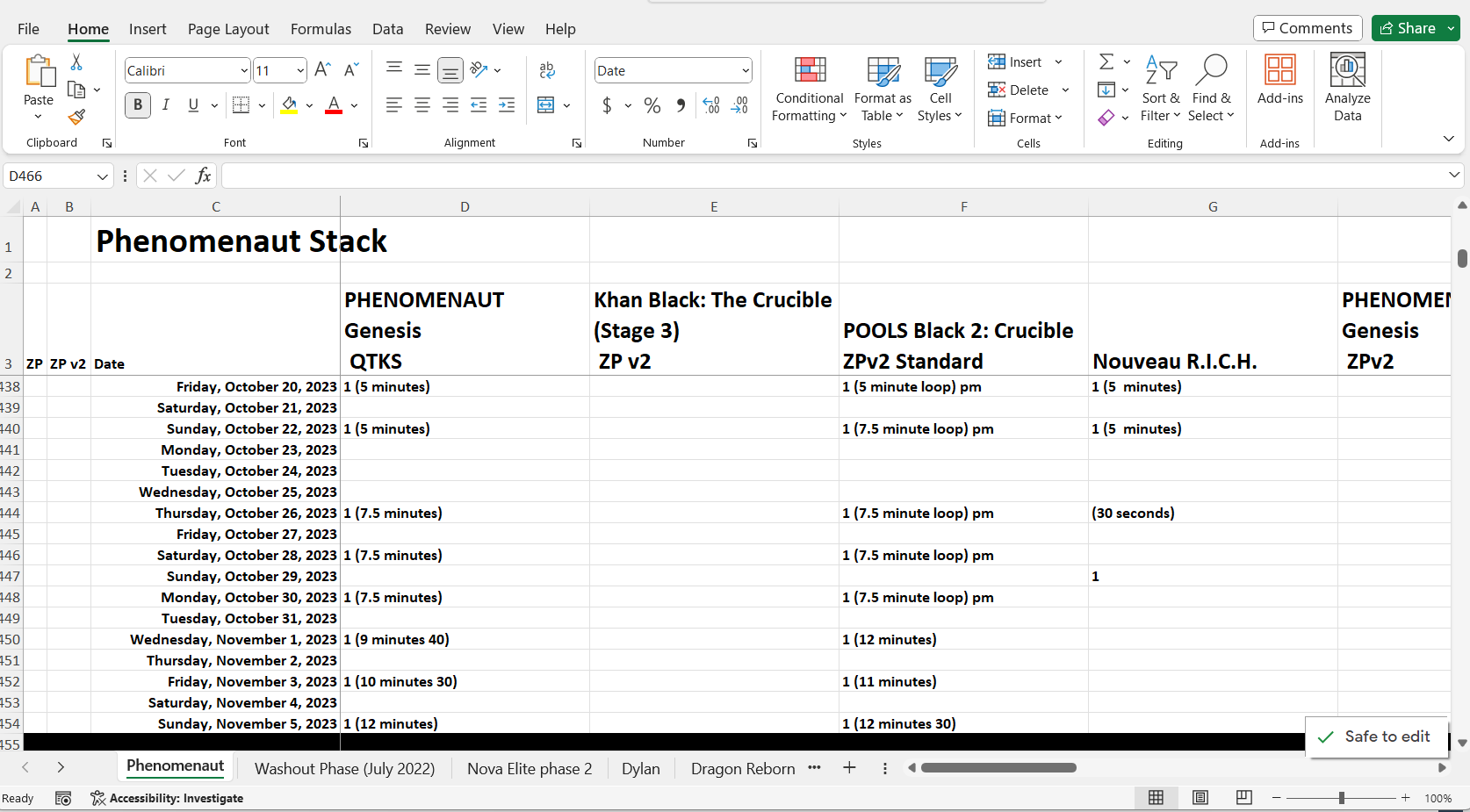
Task: Click Increase Decimal icon
Action: point(711,105)
